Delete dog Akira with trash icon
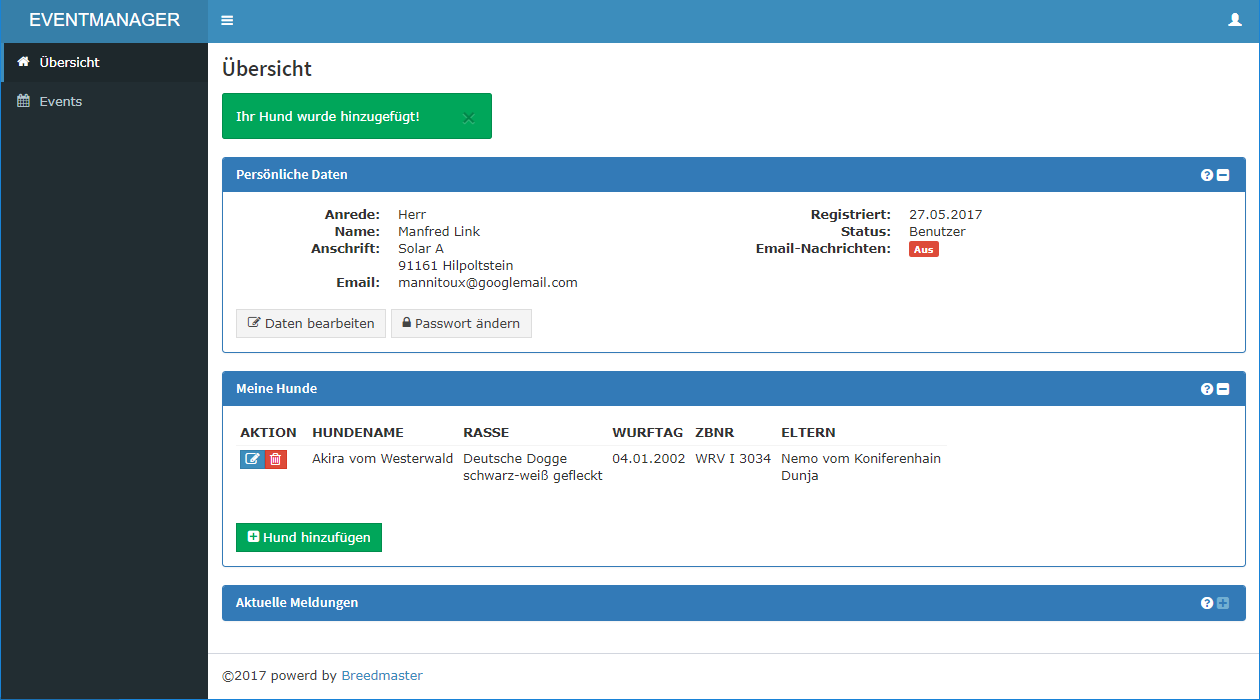 (276, 459)
